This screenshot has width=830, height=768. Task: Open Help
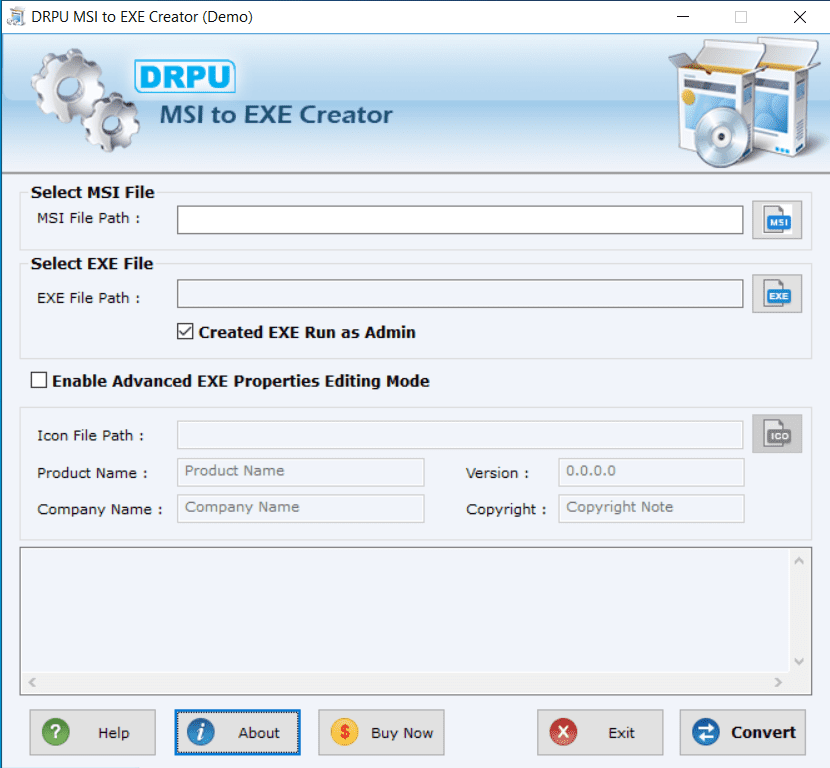point(93,733)
